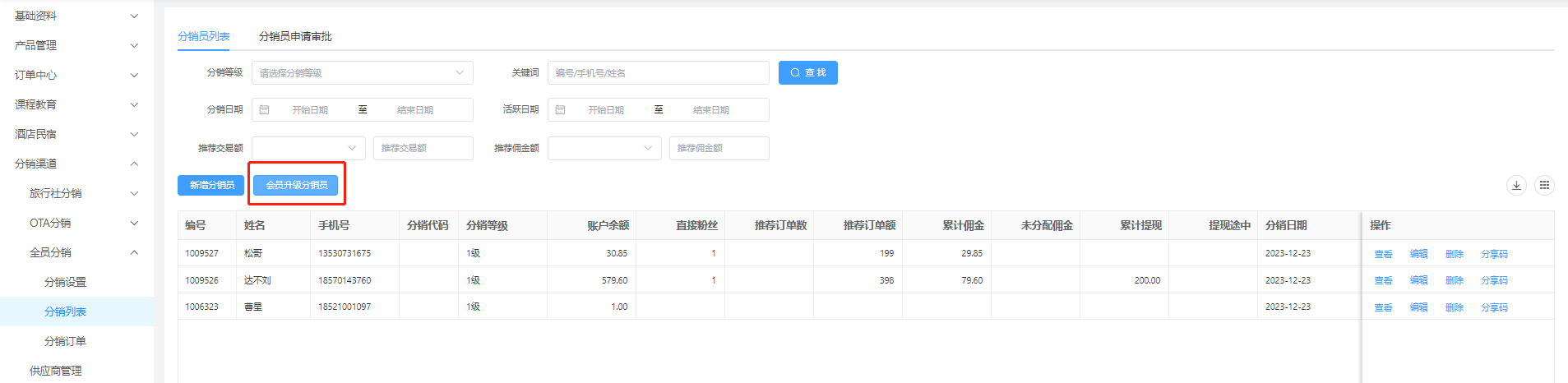1568x383 pixels.
Task: Click the calendar icon in 活跃日期 field
Action: coord(561,110)
